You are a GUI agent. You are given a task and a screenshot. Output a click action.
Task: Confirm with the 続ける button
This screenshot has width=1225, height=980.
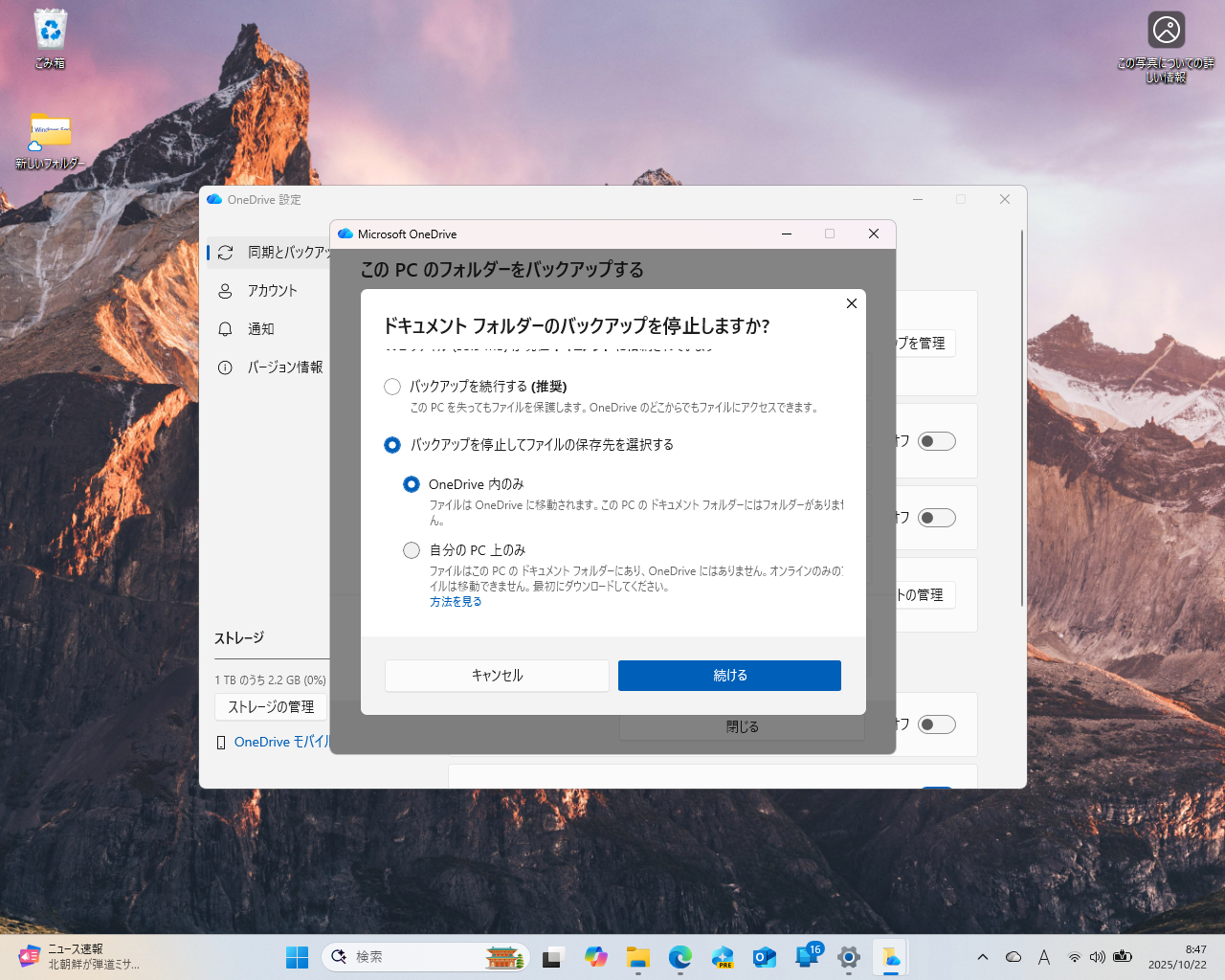click(x=729, y=675)
